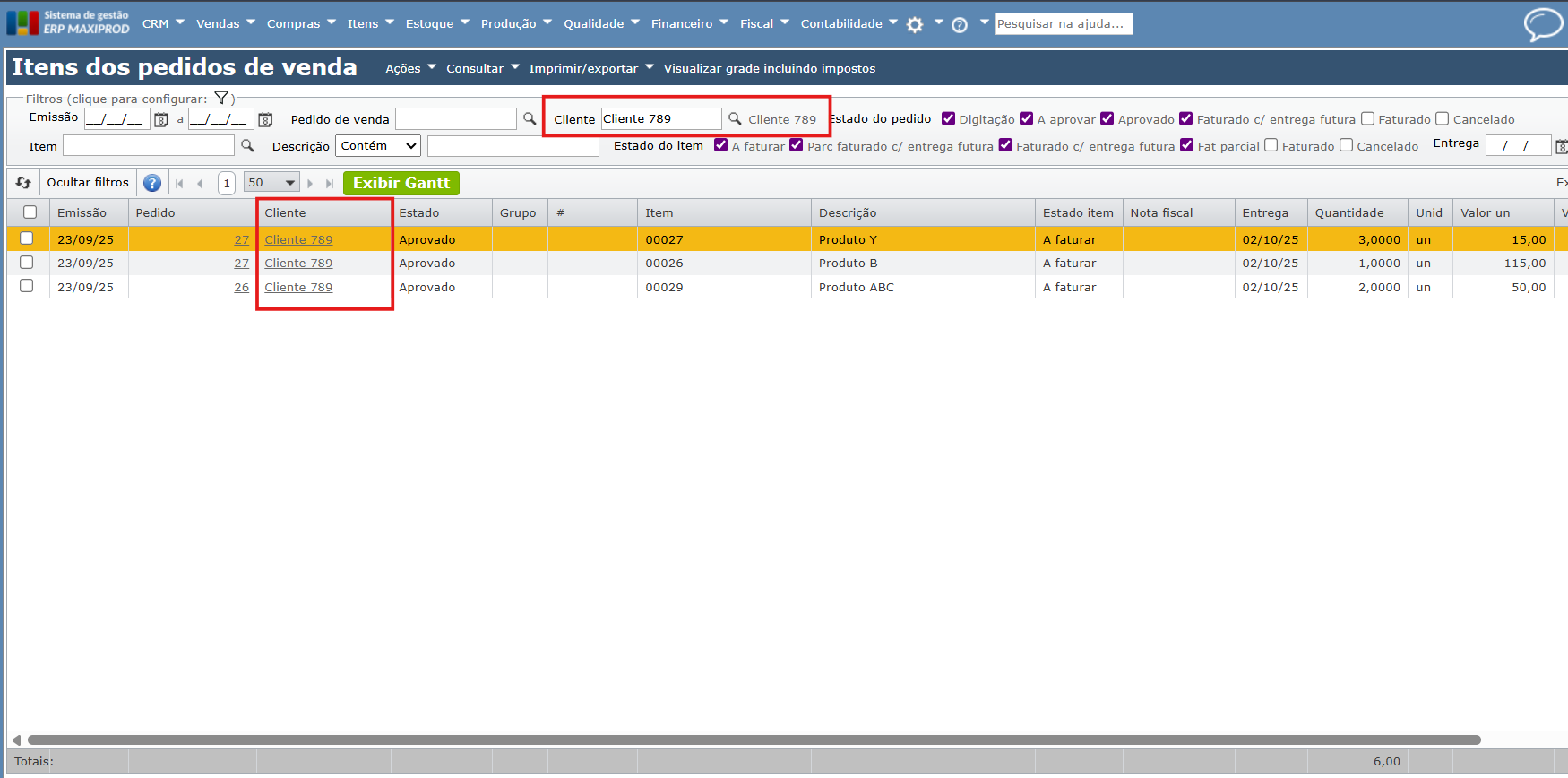Open the help question mark in top bar

(960, 25)
